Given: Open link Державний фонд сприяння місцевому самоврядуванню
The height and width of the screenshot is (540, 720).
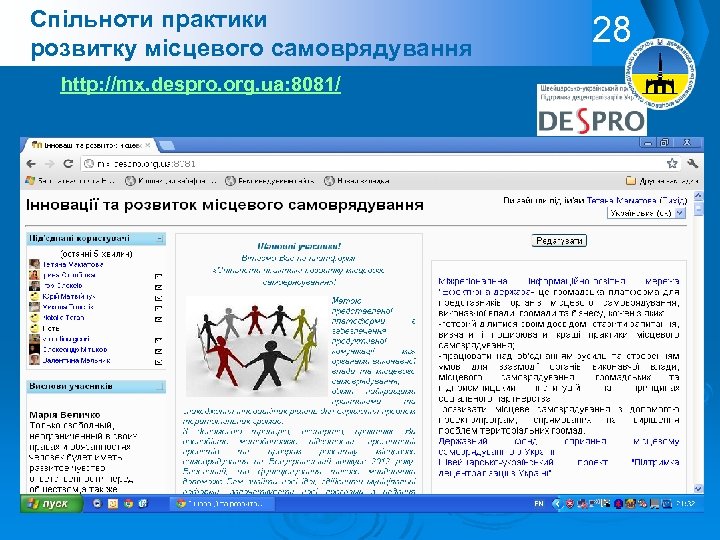Looking at the screenshot, I should 558,446.
